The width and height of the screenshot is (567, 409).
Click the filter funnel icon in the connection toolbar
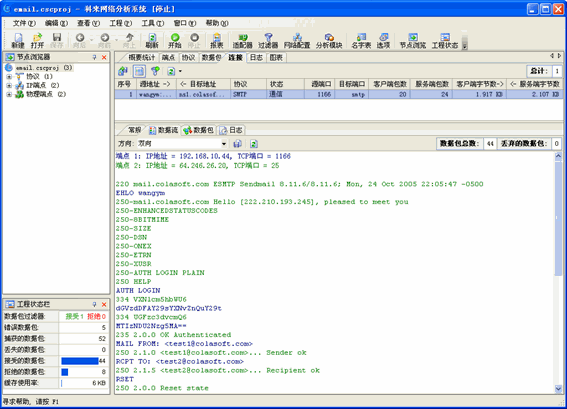coord(155,71)
